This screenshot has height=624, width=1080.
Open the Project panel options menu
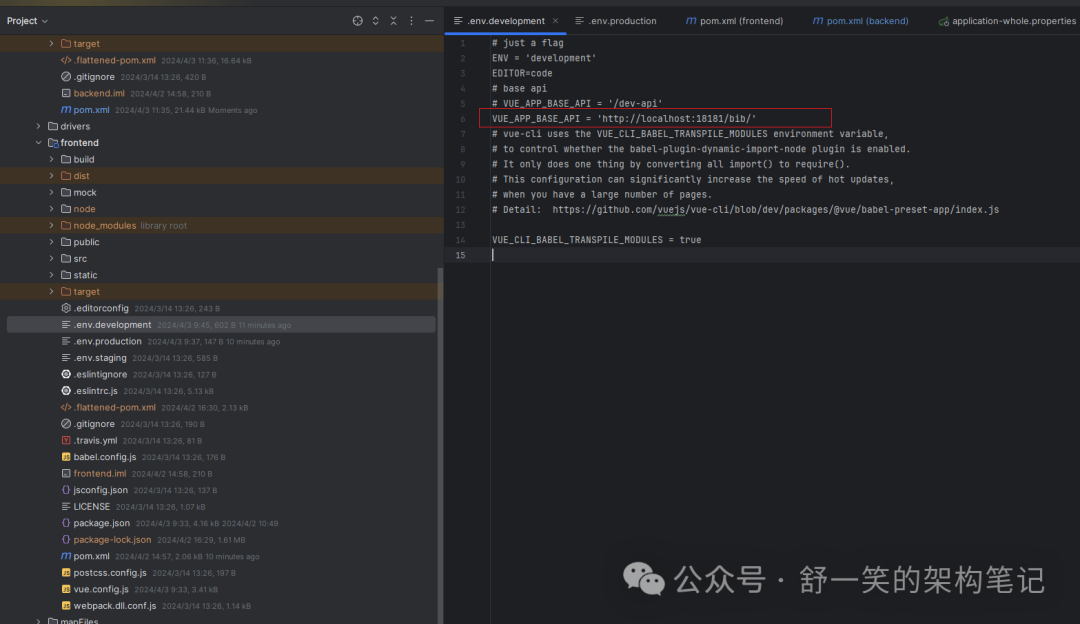tap(411, 21)
